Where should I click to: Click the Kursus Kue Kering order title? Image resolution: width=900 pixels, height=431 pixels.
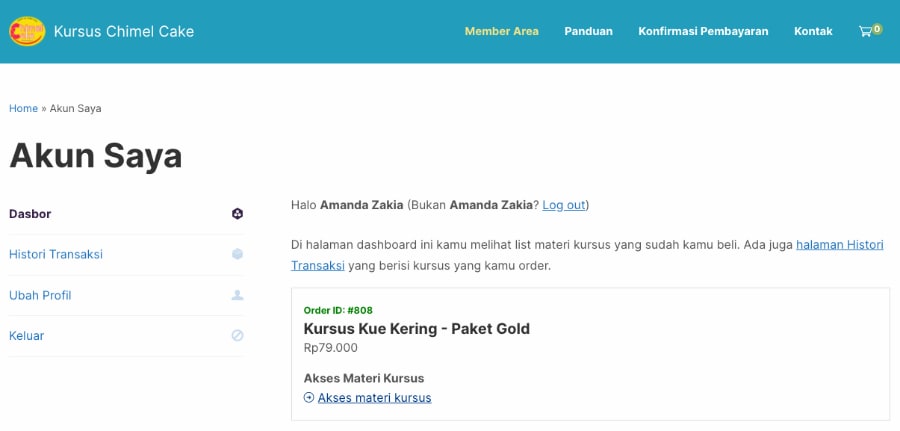(416, 329)
